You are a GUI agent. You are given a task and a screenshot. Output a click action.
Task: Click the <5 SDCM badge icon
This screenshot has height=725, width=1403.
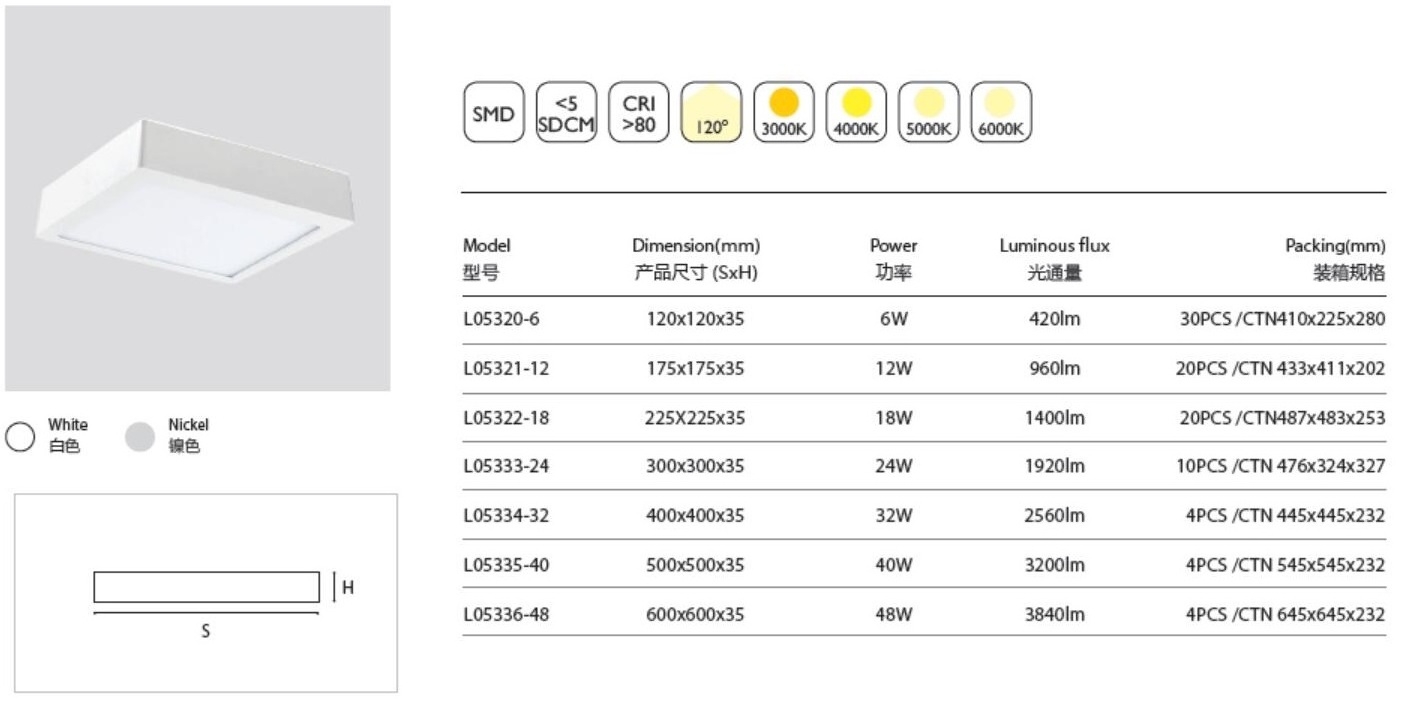click(x=565, y=112)
